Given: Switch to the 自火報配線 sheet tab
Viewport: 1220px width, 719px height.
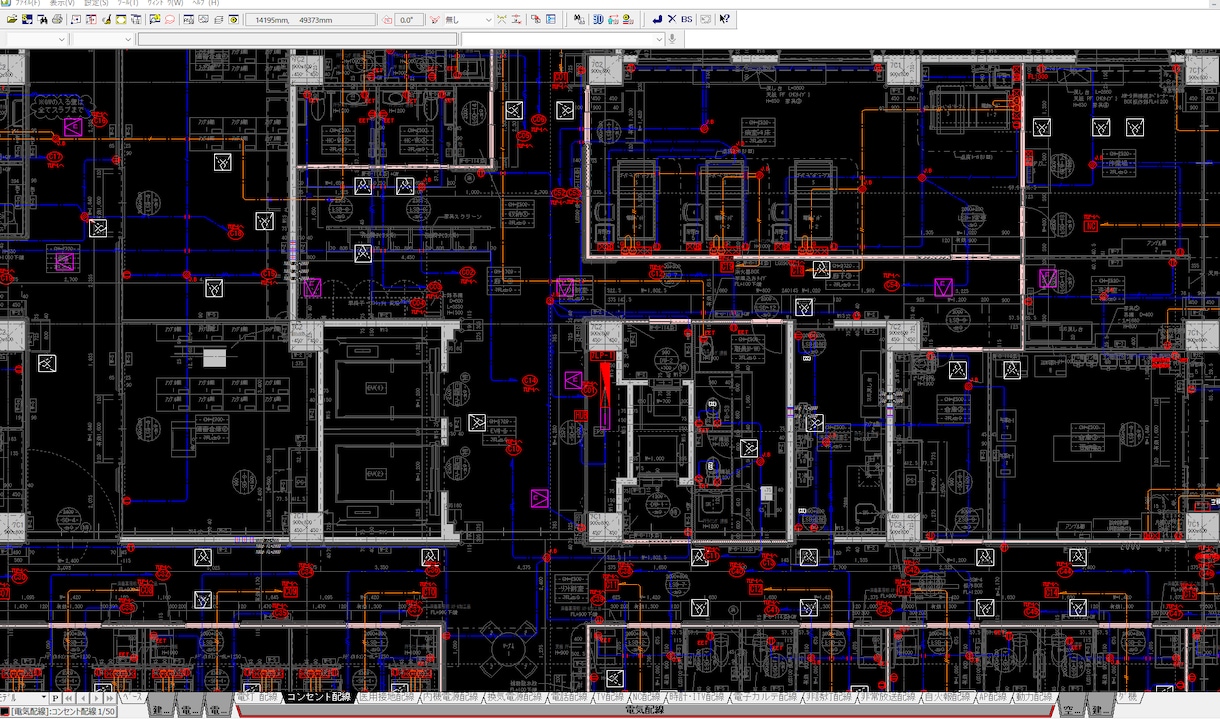Looking at the screenshot, I should point(947,697).
